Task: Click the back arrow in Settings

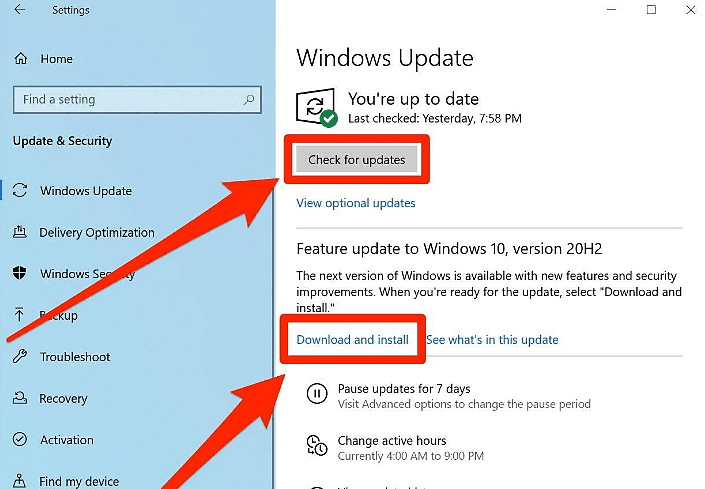Action: point(20,9)
